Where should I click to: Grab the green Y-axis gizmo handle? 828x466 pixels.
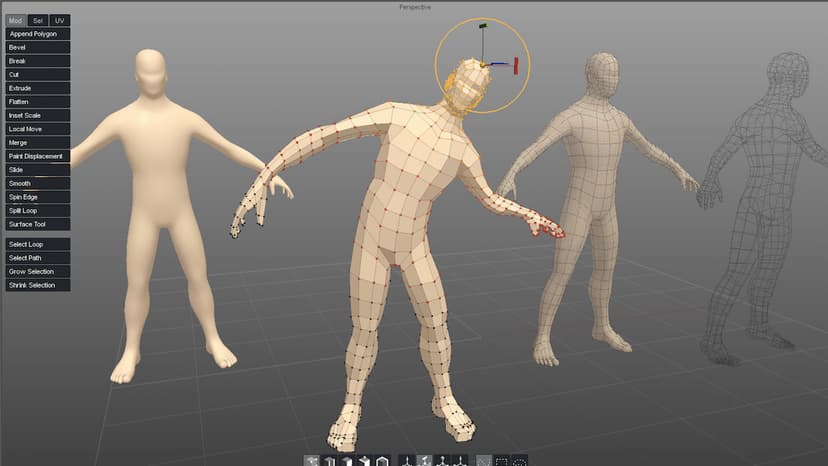tap(483, 25)
